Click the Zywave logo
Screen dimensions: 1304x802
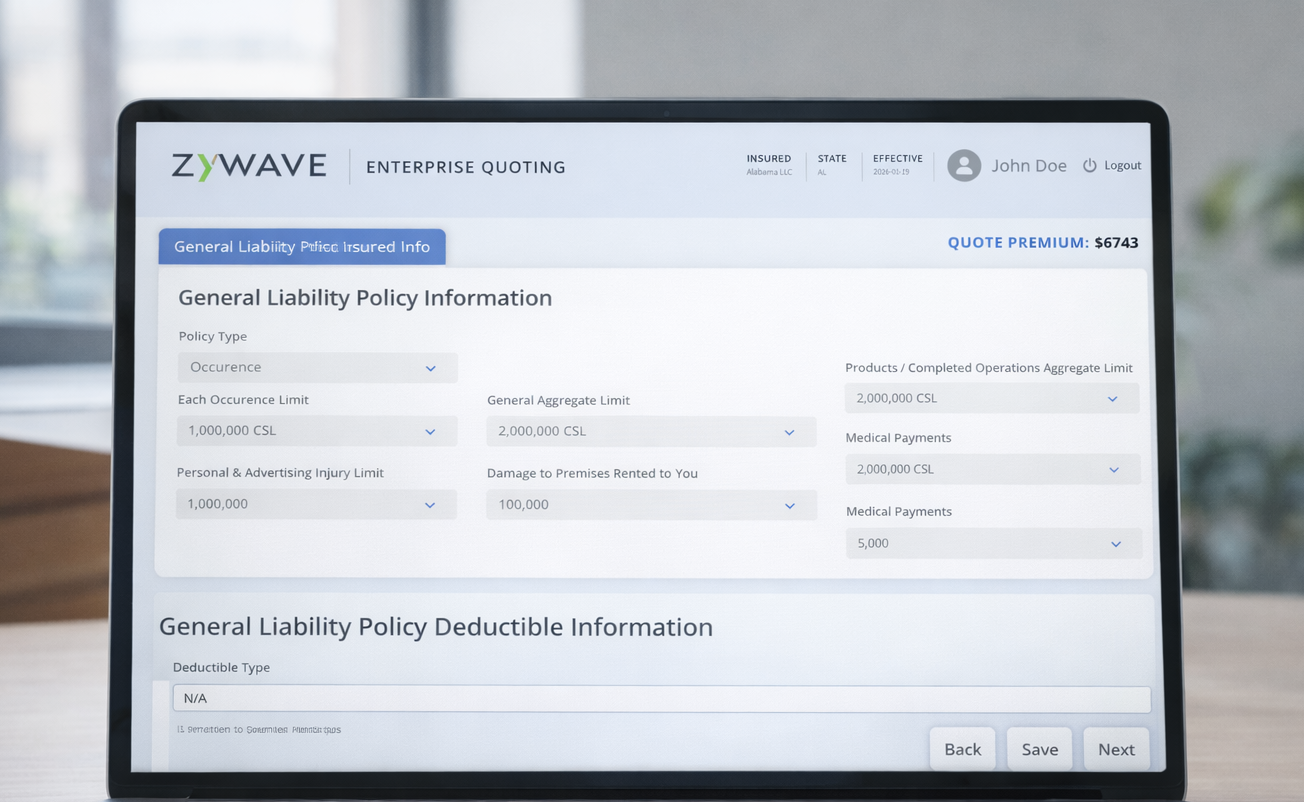pos(249,164)
